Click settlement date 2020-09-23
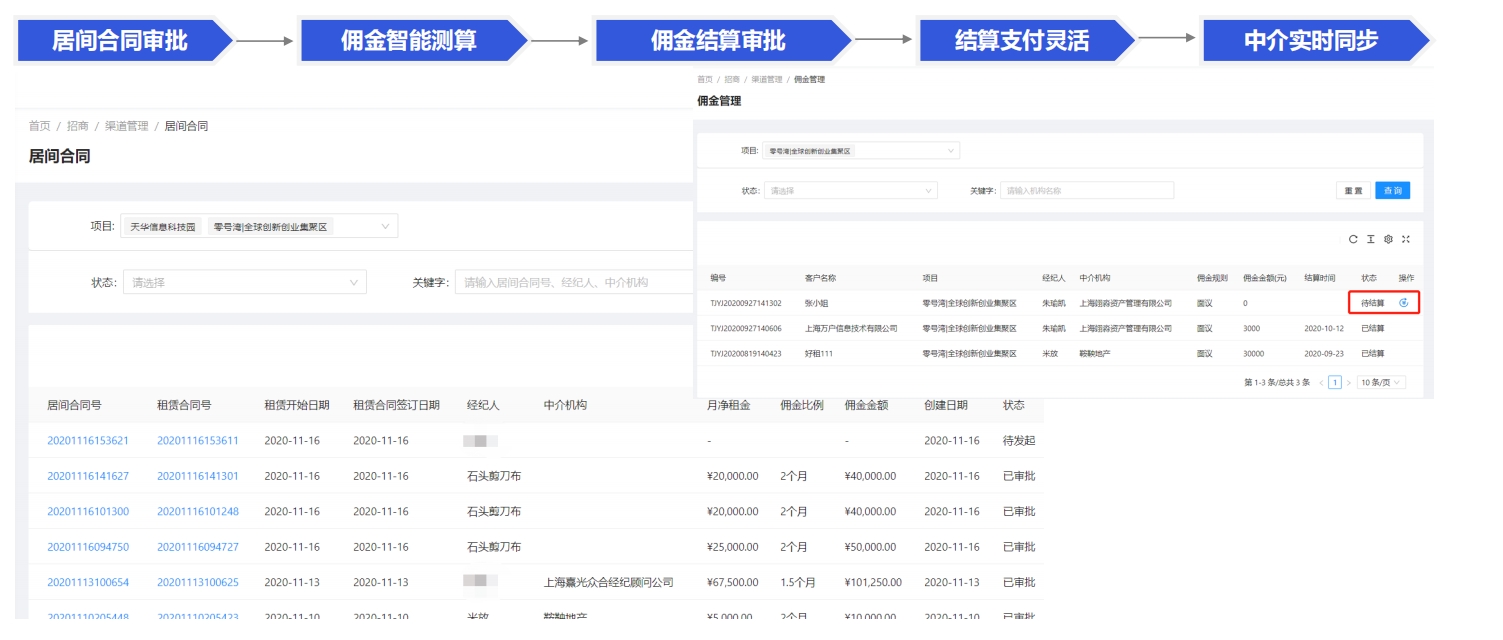Screen dimensions: 1503x640 click(1324, 354)
